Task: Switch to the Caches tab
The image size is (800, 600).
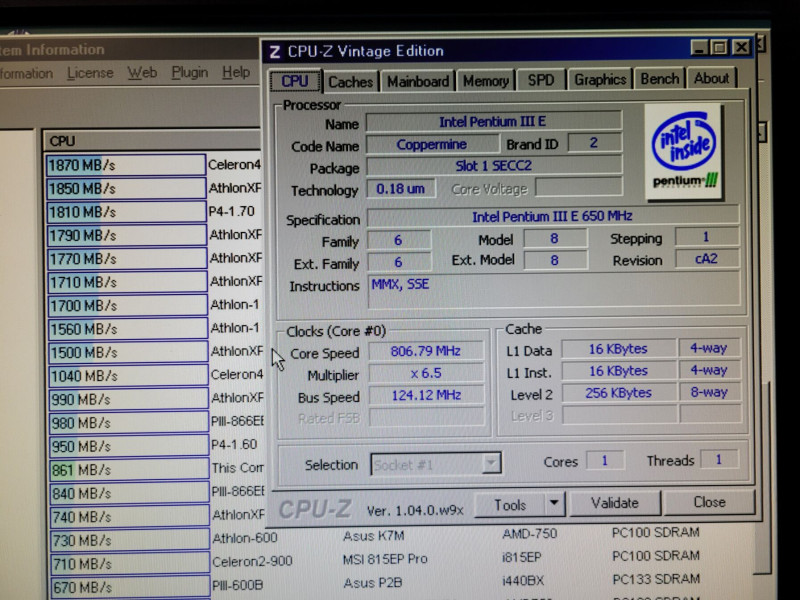Action: [351, 81]
